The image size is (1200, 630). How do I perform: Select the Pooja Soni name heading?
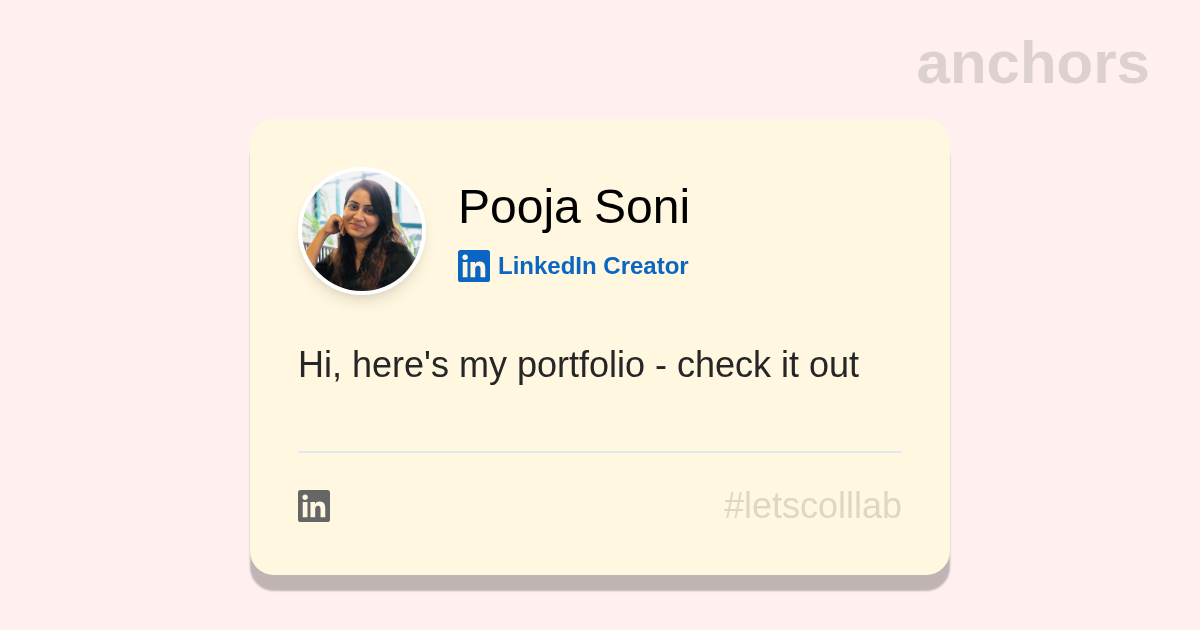[x=573, y=207]
